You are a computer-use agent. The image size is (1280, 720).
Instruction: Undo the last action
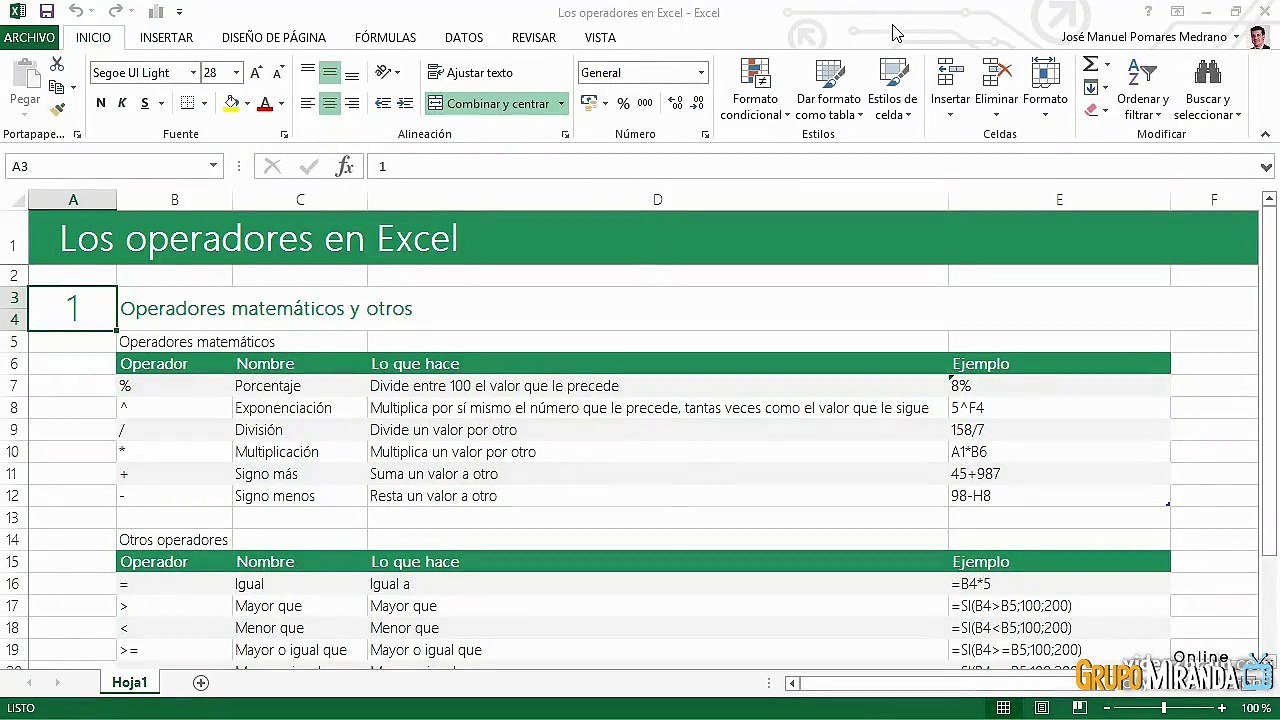[x=76, y=12]
